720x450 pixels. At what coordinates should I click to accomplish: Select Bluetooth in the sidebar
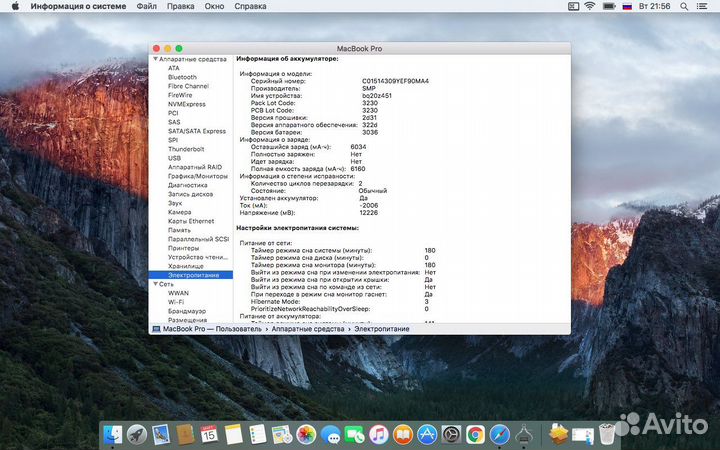point(182,77)
